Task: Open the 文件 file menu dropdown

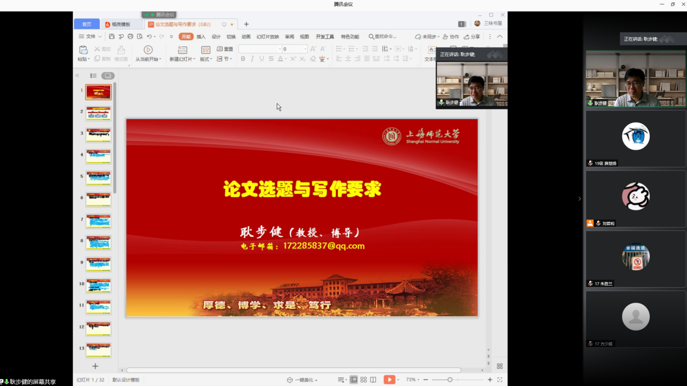Action: click(90, 36)
